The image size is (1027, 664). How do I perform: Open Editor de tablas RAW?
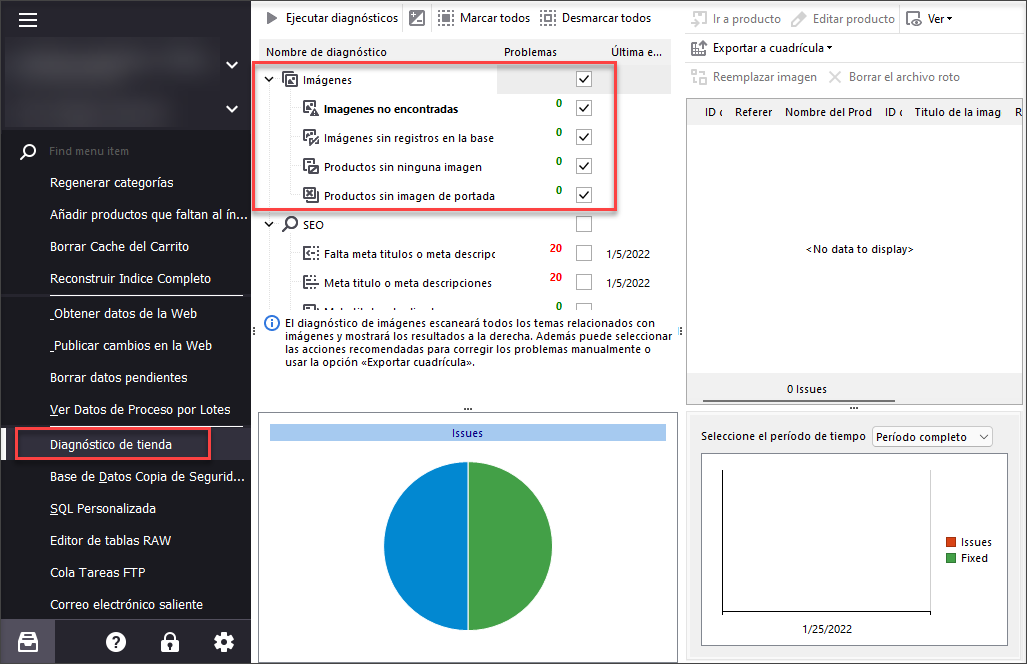(111, 541)
